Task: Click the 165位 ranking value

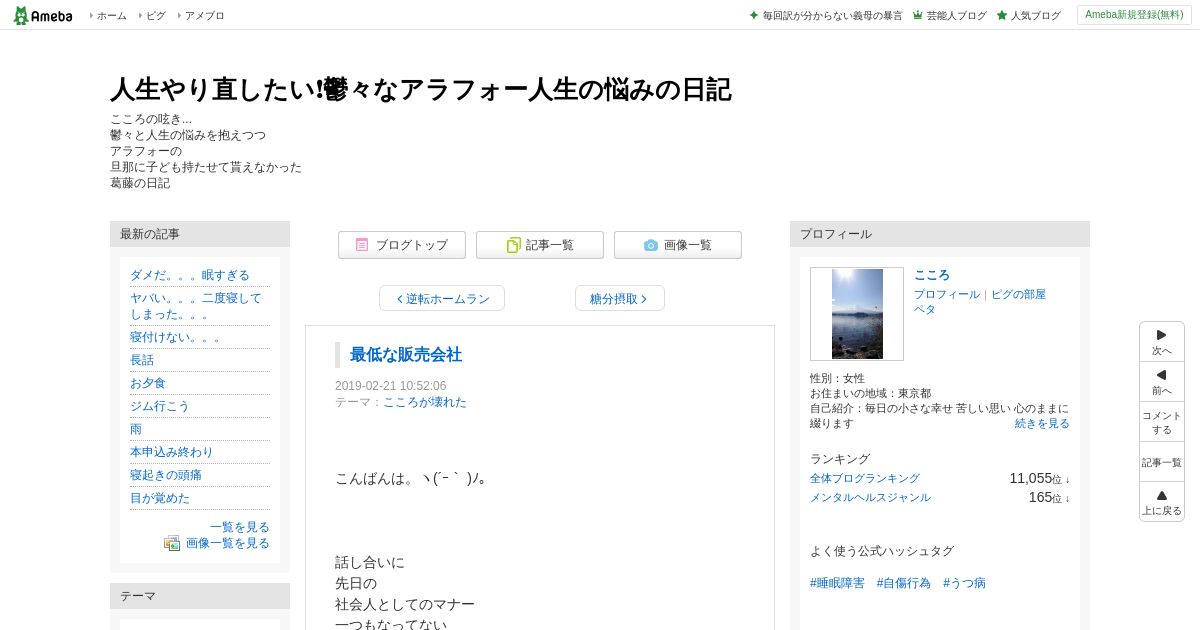Action: pos(1049,497)
